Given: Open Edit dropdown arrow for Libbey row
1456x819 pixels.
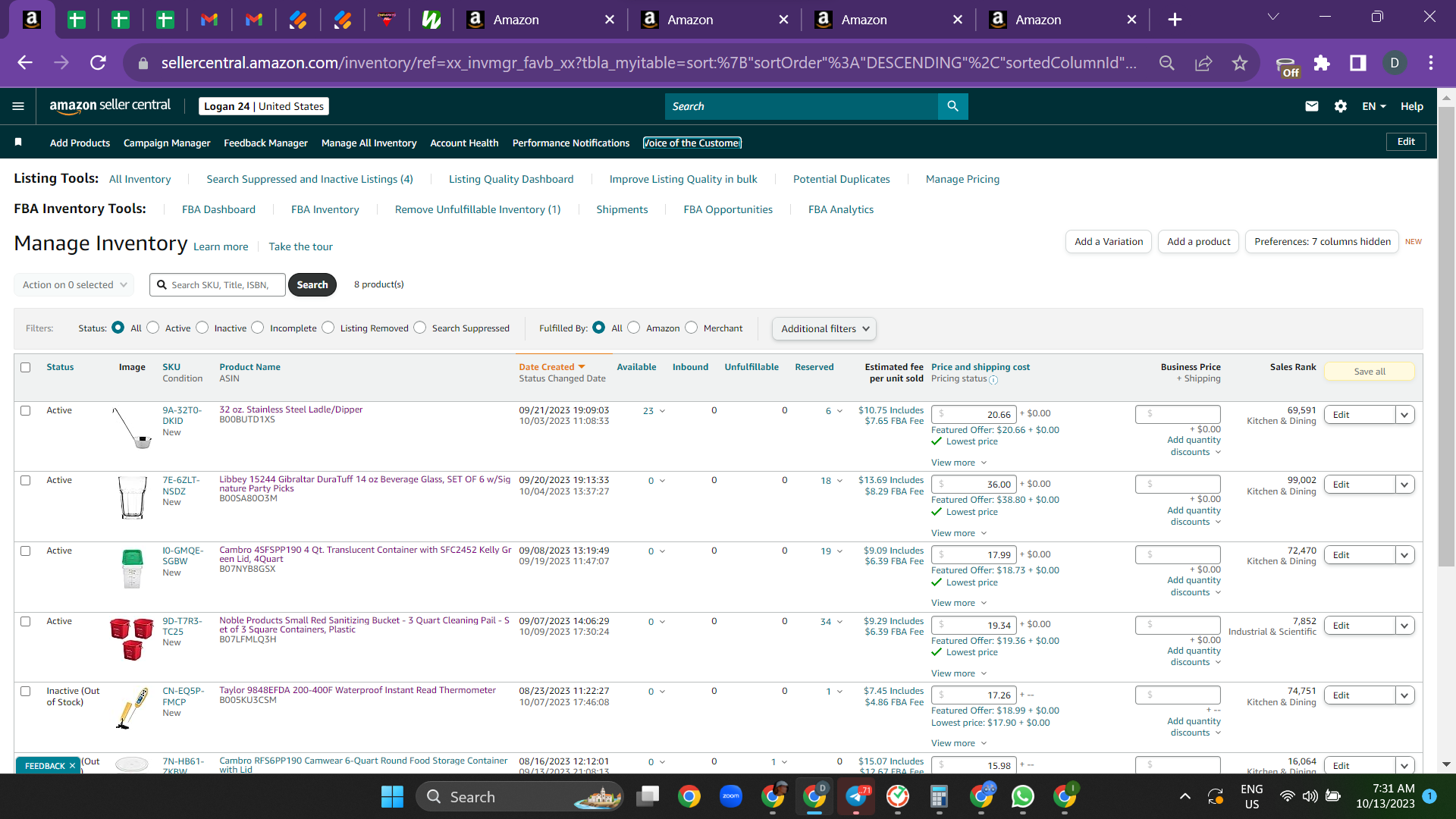Looking at the screenshot, I should (x=1404, y=485).
